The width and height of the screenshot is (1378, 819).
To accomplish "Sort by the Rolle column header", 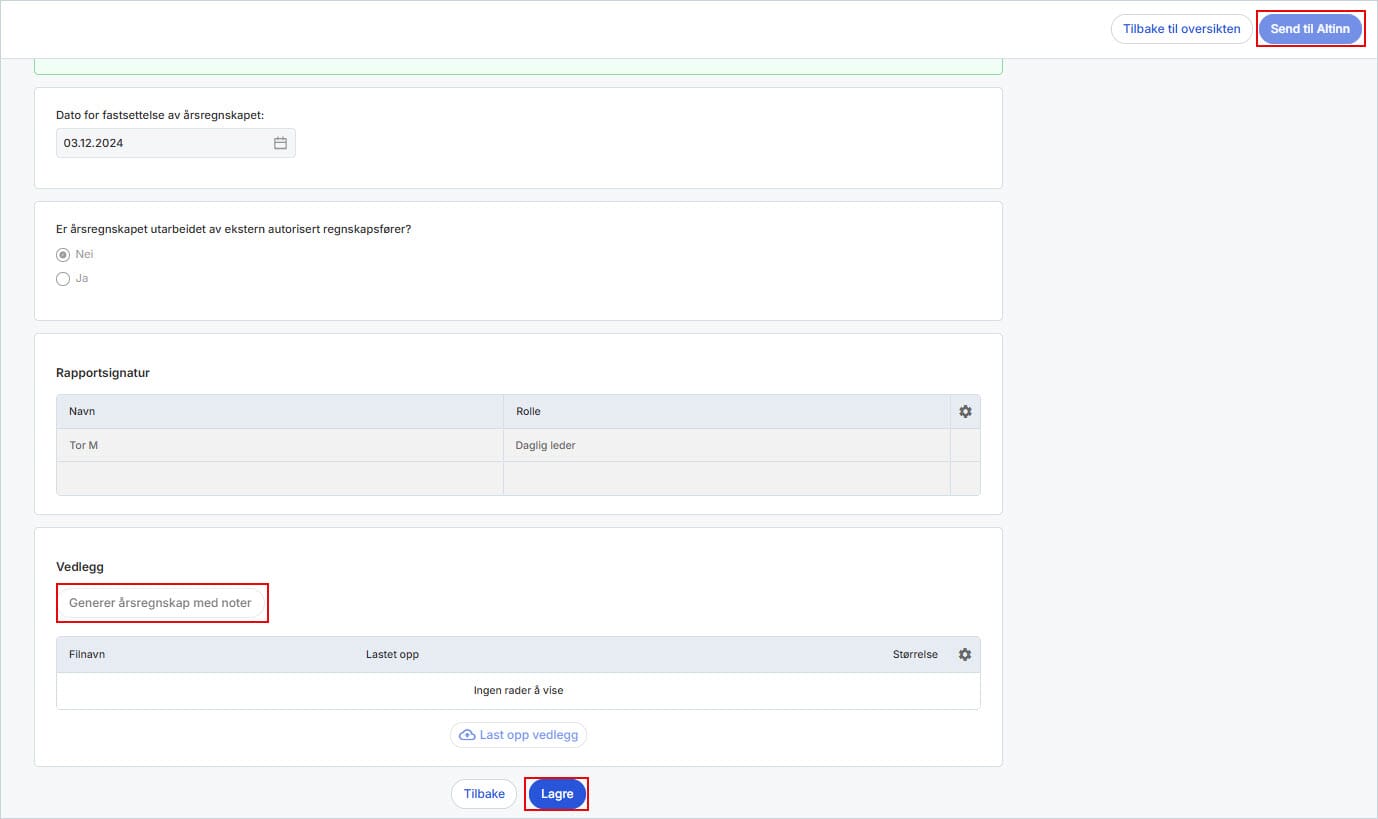I will pos(726,411).
